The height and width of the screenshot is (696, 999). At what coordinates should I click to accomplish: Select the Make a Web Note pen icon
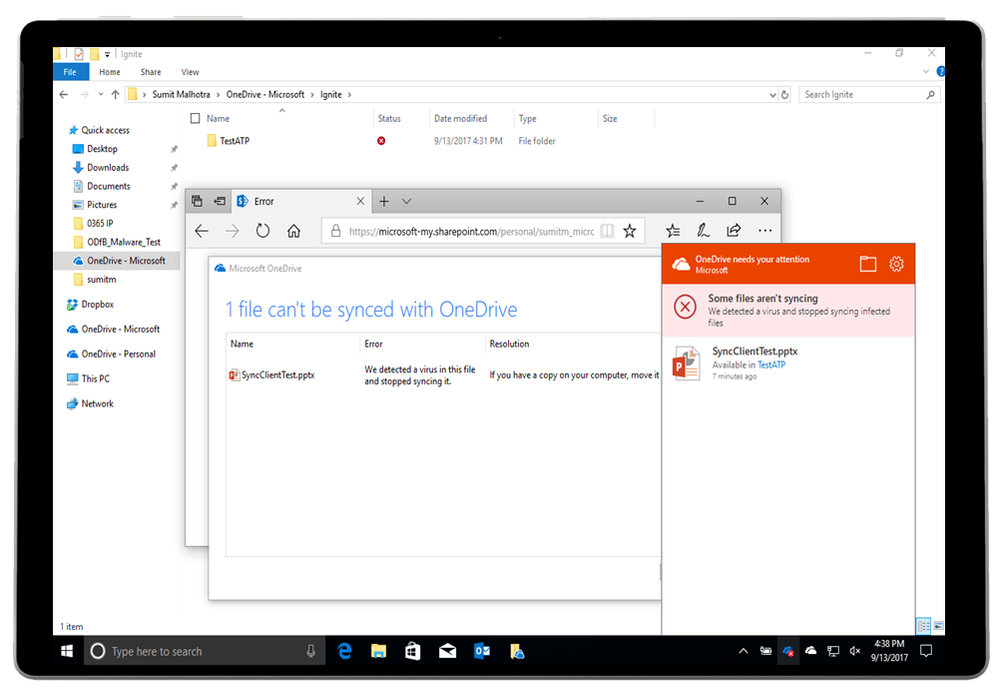703,231
